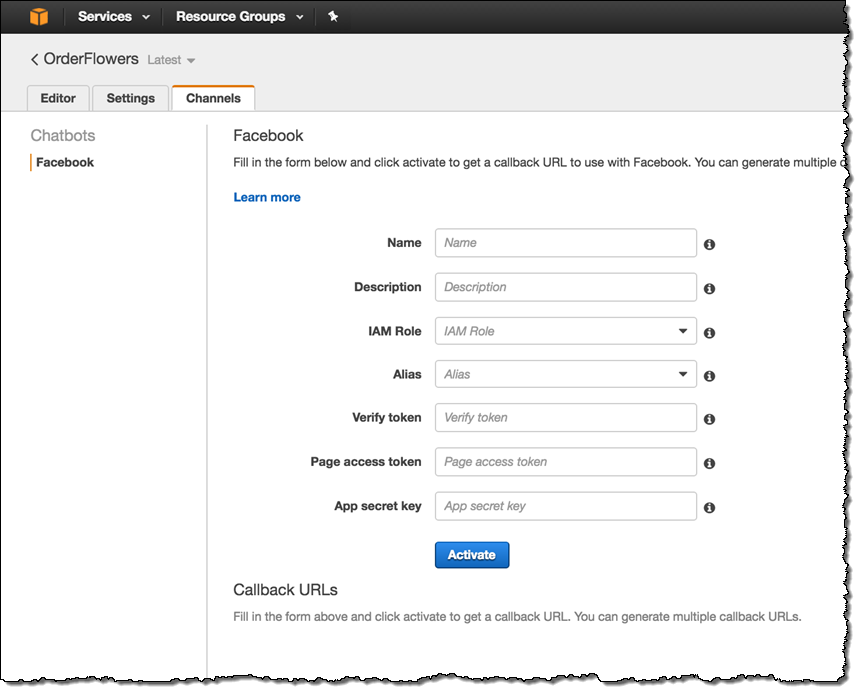This screenshot has width=860, height=692.
Task: Open the Resource Groups menu
Action: click(x=240, y=16)
